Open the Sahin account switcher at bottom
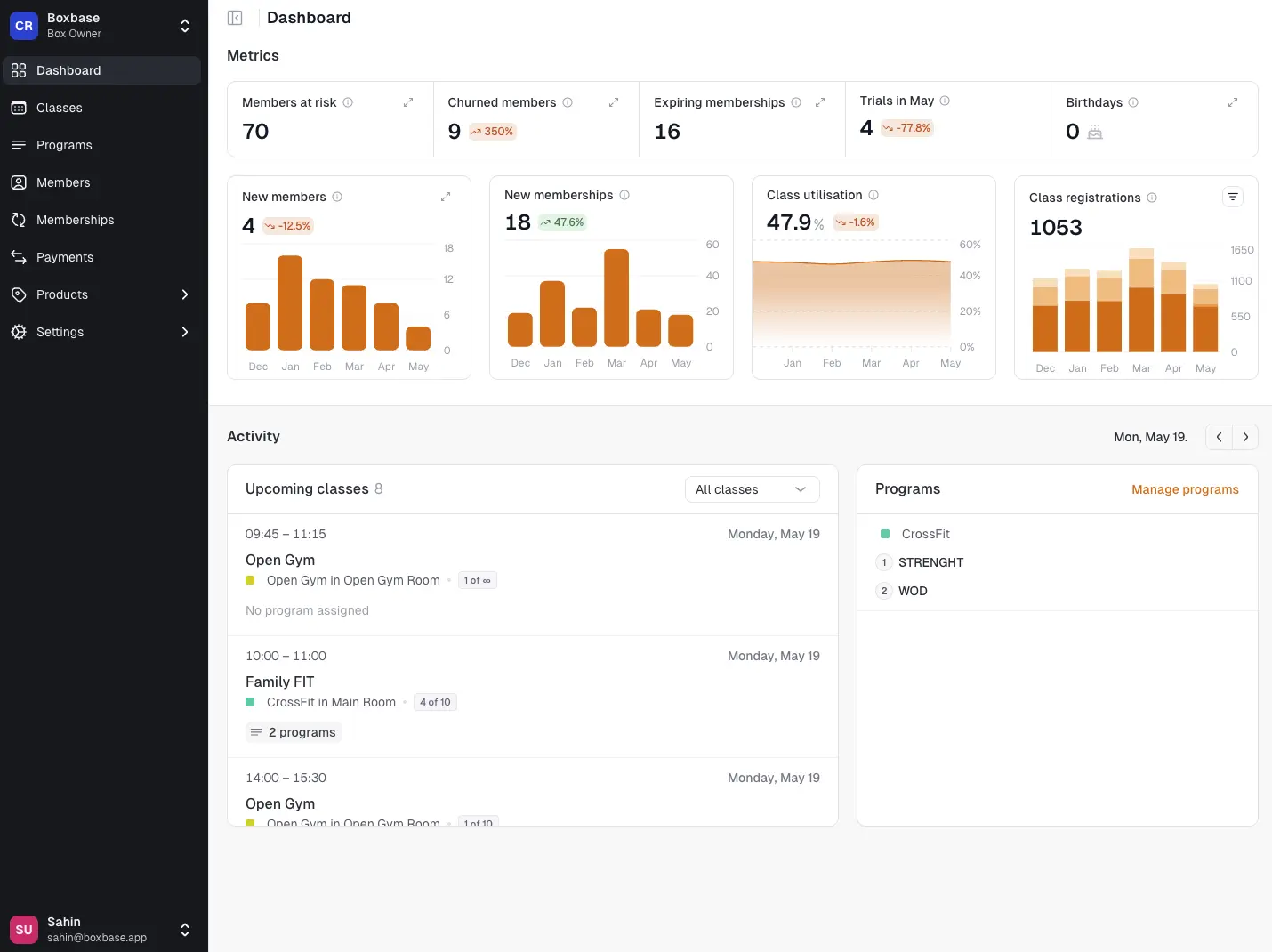 [x=184, y=930]
